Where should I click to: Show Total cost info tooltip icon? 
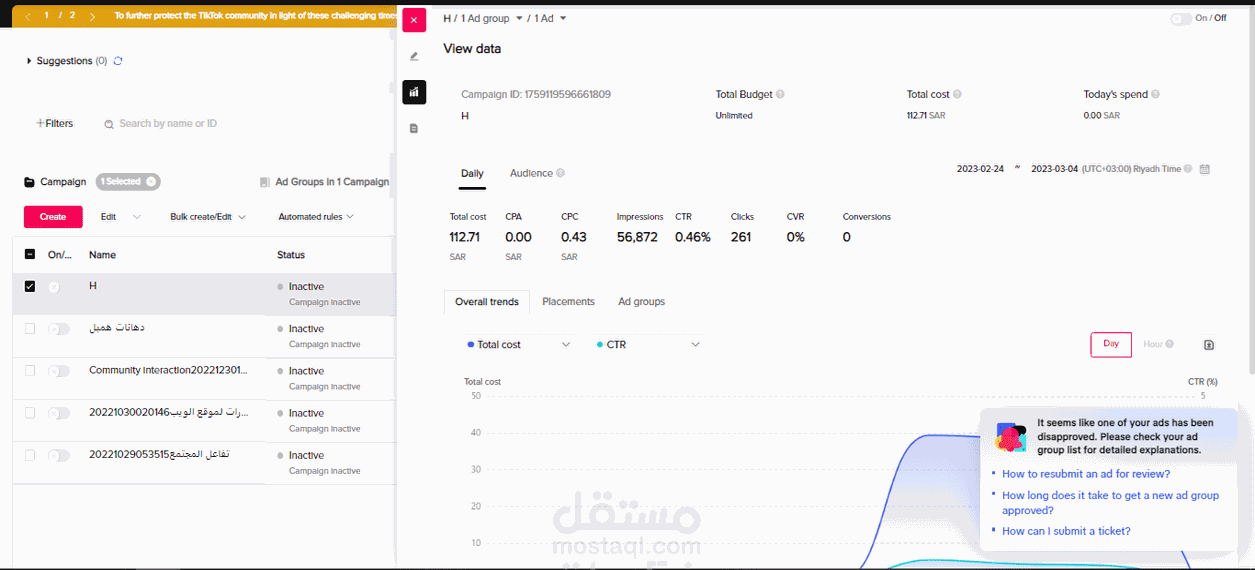point(957,94)
